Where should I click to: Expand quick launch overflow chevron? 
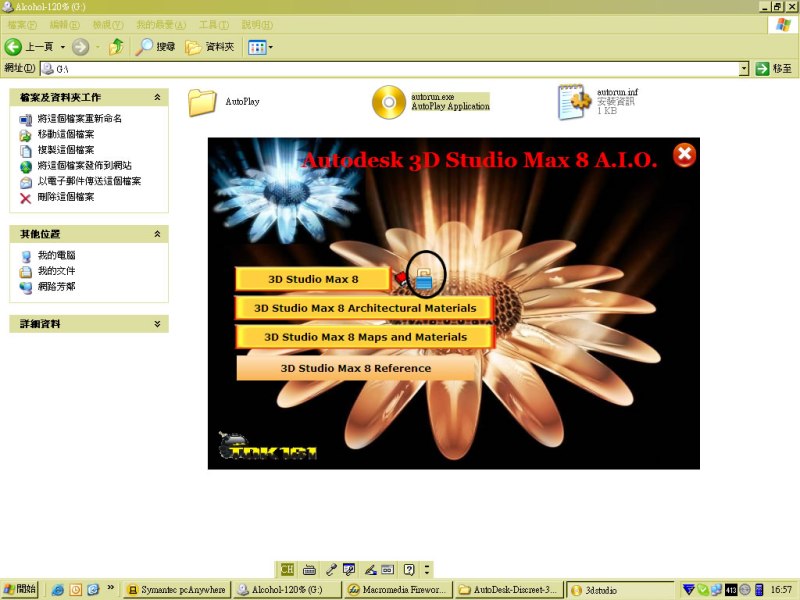click(111, 587)
